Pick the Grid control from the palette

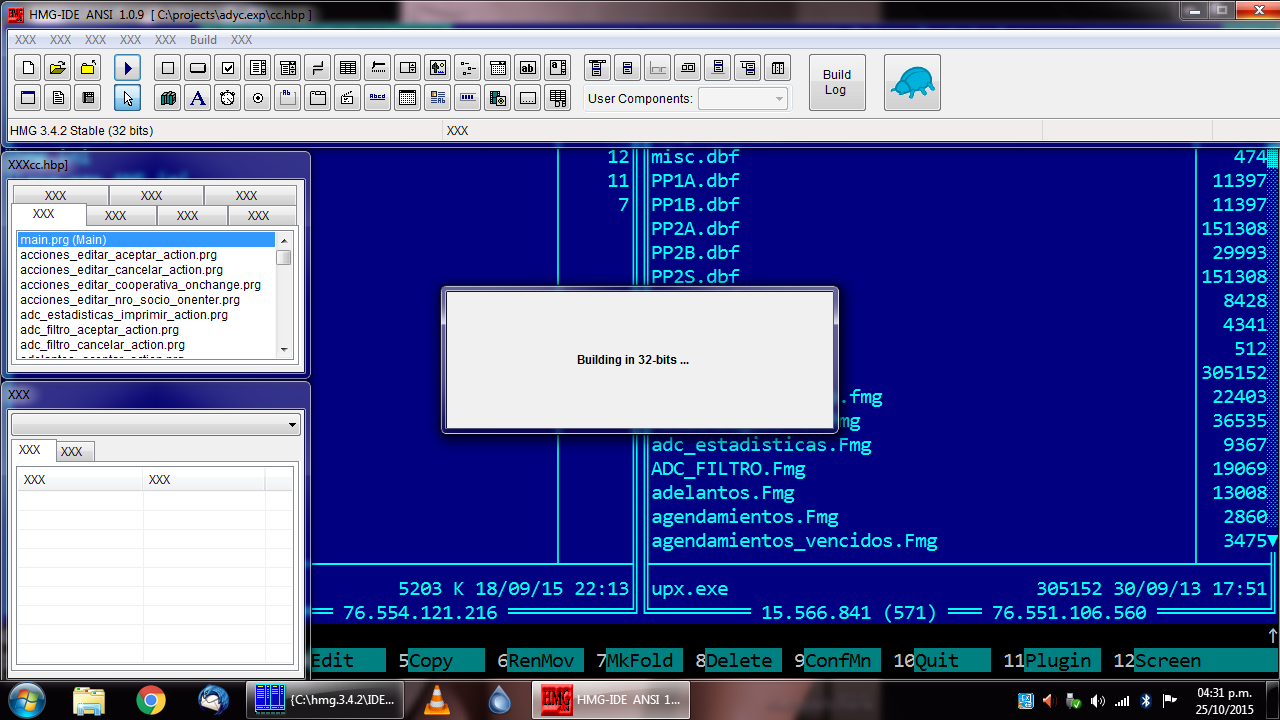(x=348, y=68)
